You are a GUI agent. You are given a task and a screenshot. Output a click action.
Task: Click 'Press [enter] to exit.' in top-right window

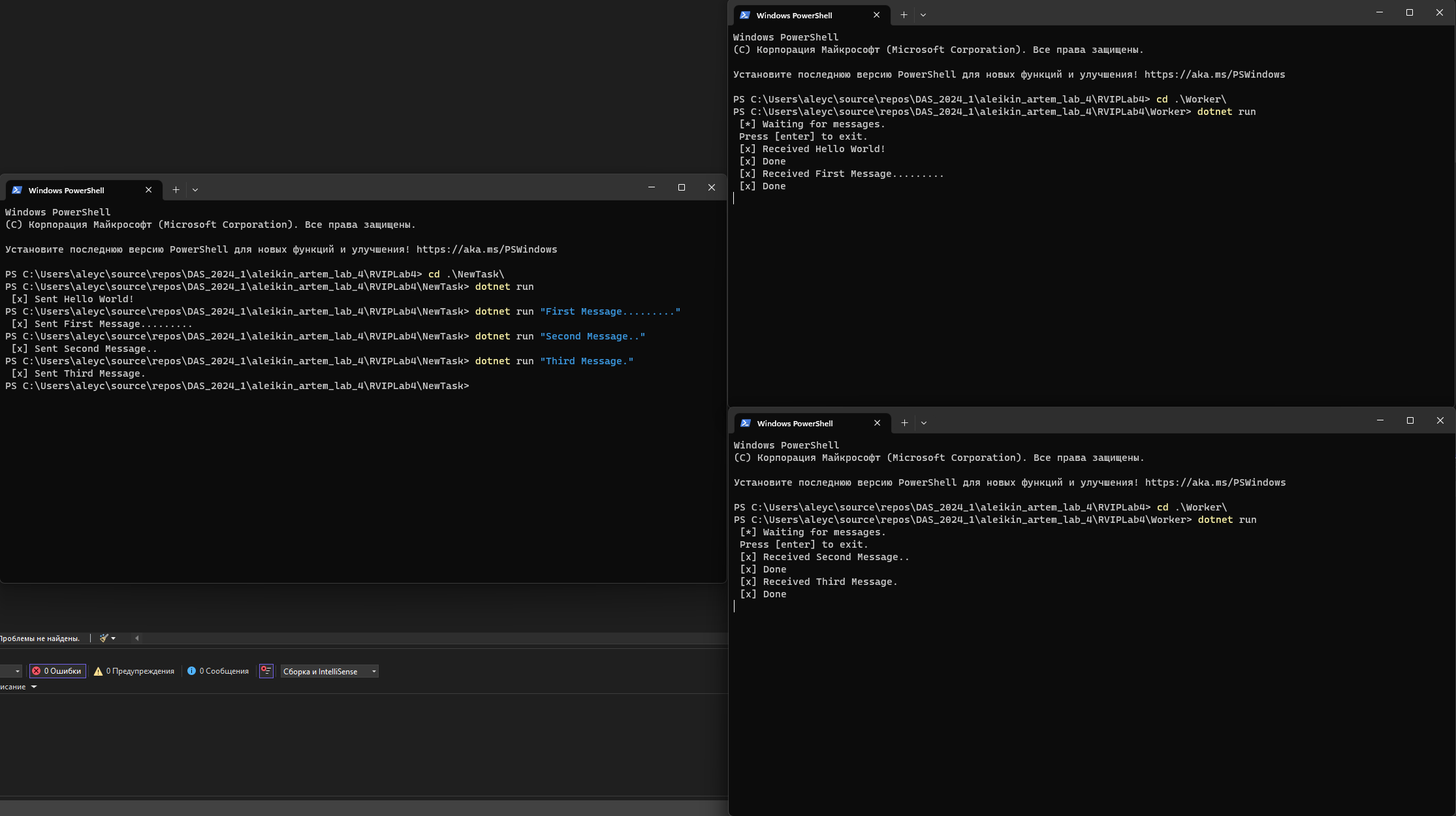pyautogui.click(x=803, y=136)
